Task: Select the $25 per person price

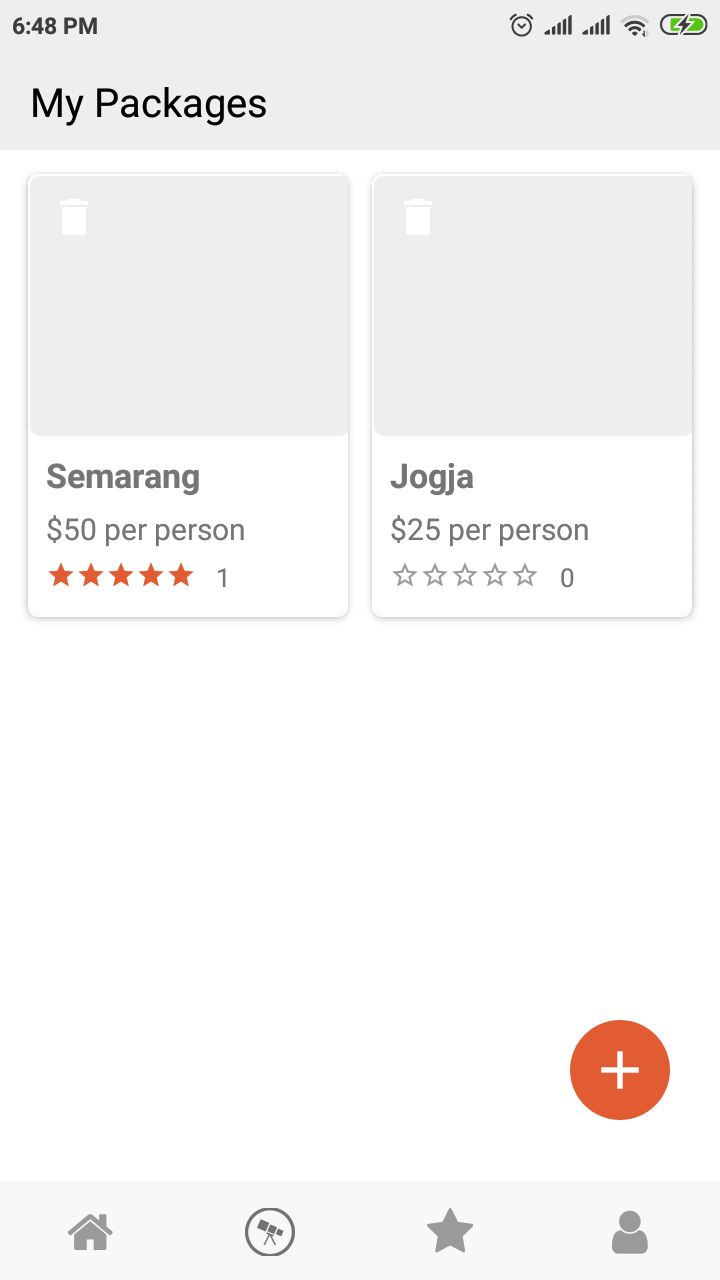Action: click(x=490, y=530)
